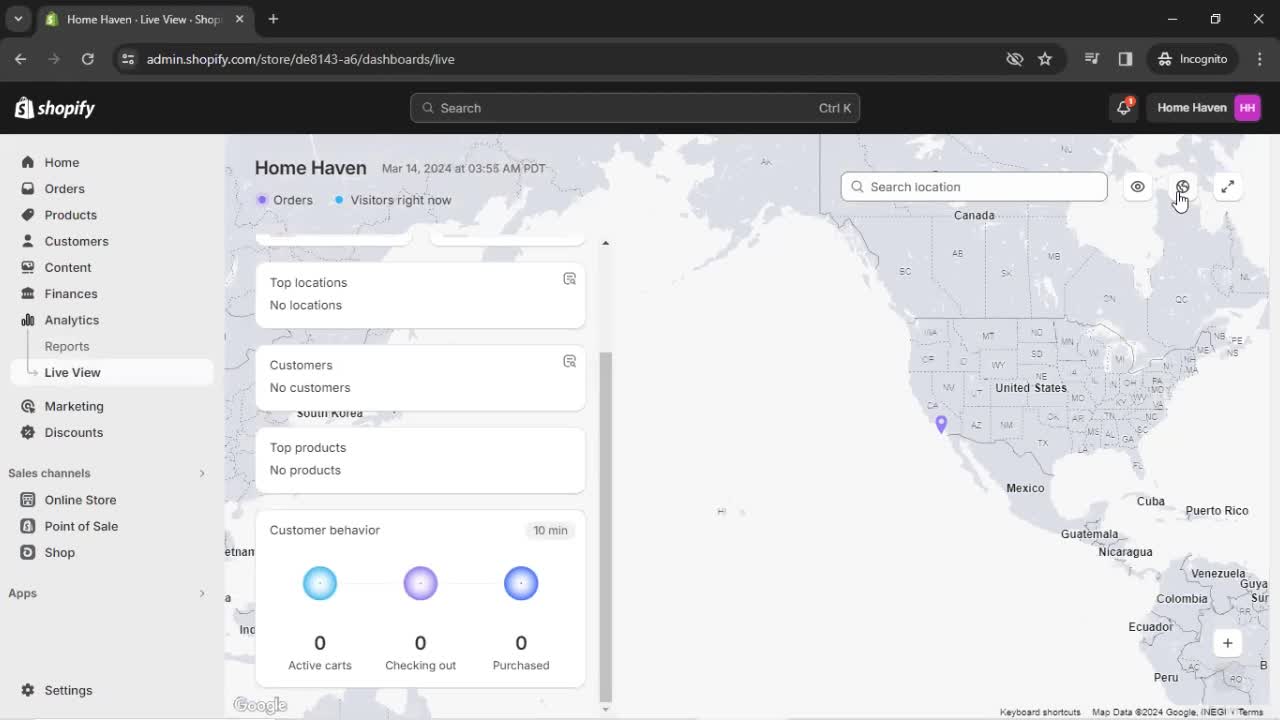The image size is (1280, 720).
Task: Open Content in sidebar
Action: tap(68, 267)
